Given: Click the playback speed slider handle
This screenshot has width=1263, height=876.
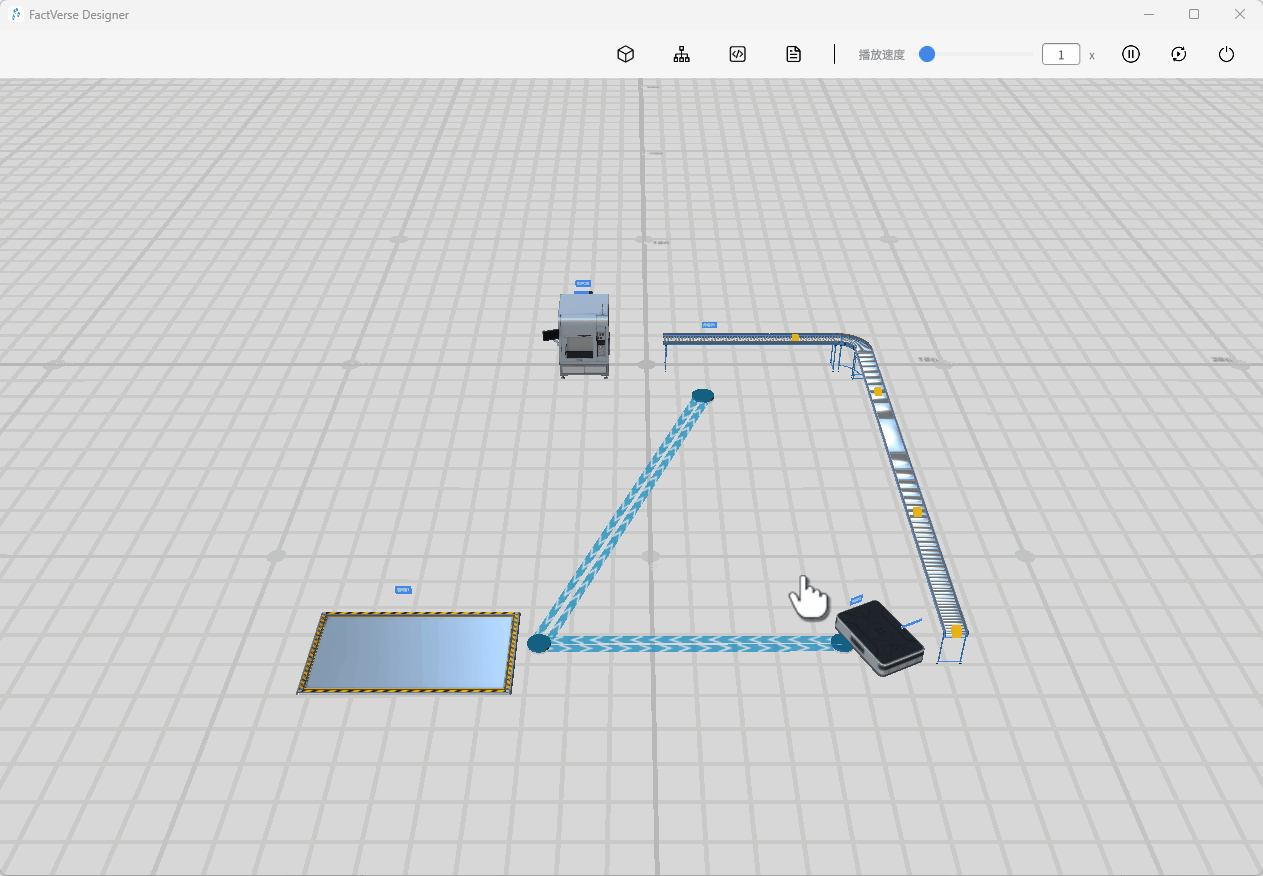Looking at the screenshot, I should (x=927, y=54).
